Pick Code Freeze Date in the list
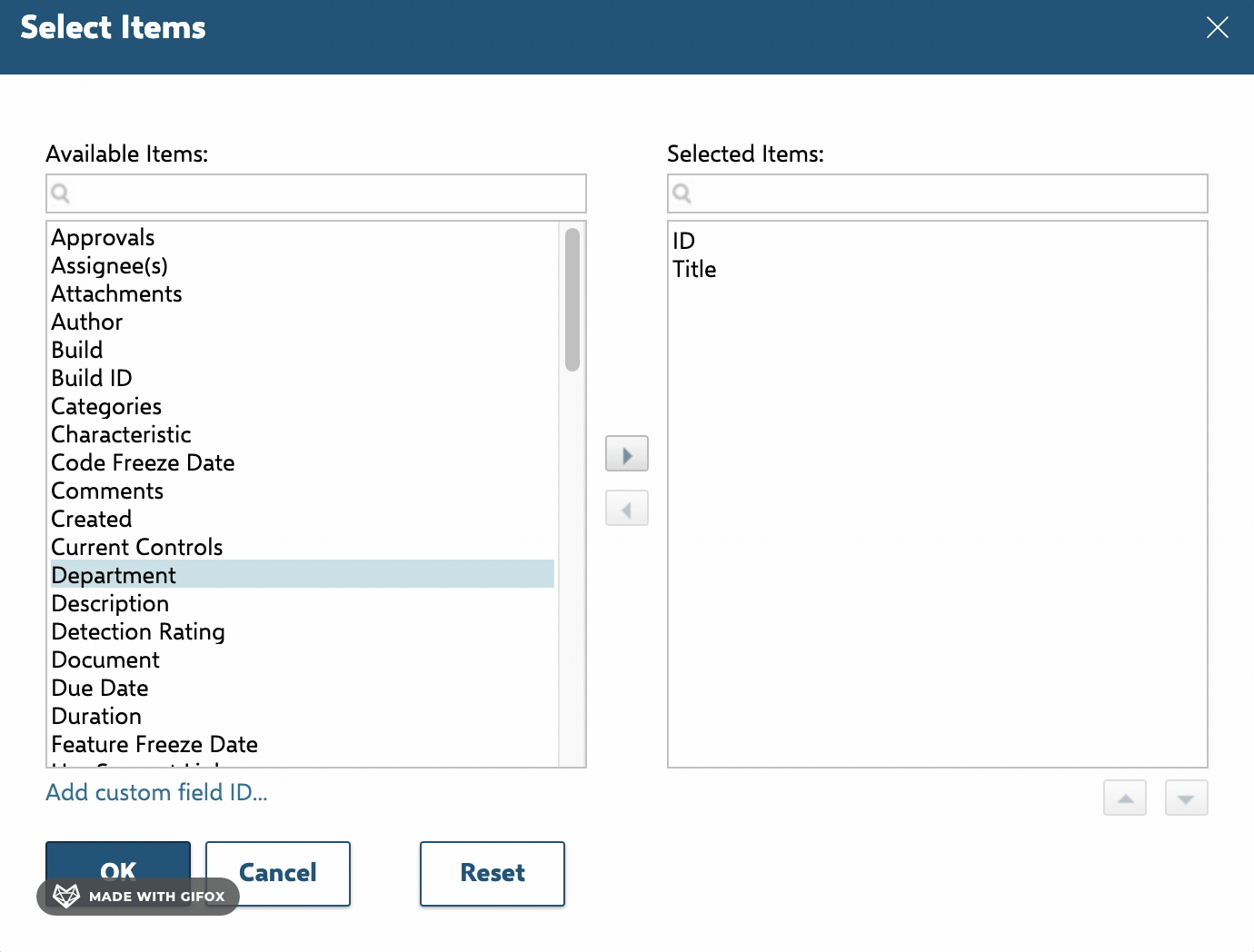Screen dimensions: 1254x952 pos(303,462)
